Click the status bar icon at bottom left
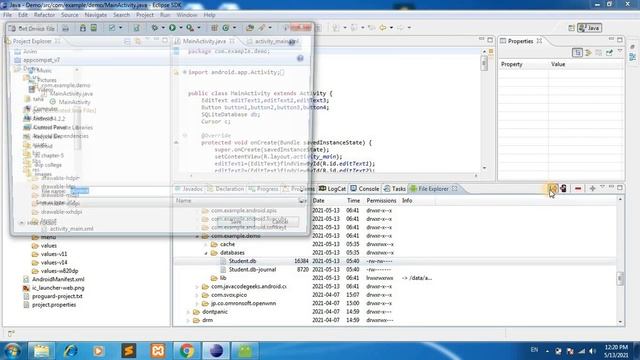640x360 pixels. pos(11,333)
